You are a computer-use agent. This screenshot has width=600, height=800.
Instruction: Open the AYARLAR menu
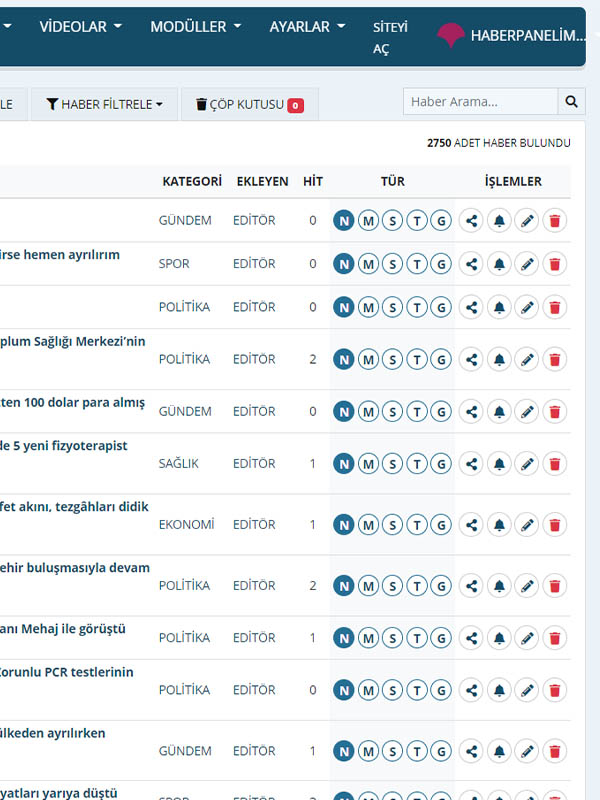click(x=307, y=27)
